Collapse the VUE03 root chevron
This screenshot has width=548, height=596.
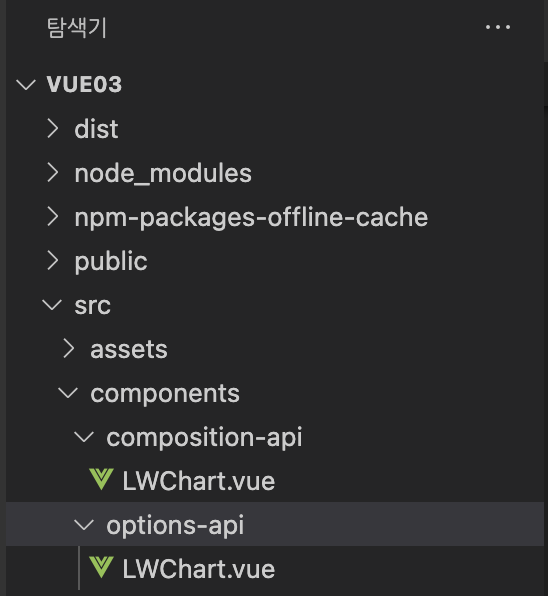[x=26, y=84]
